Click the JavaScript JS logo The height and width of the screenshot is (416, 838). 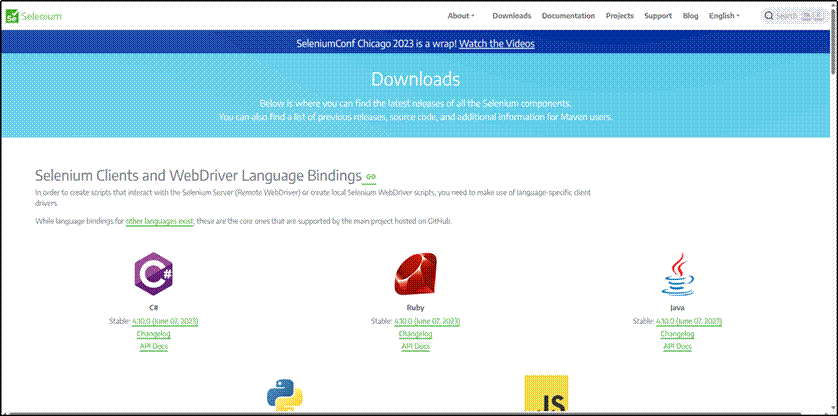[546, 393]
